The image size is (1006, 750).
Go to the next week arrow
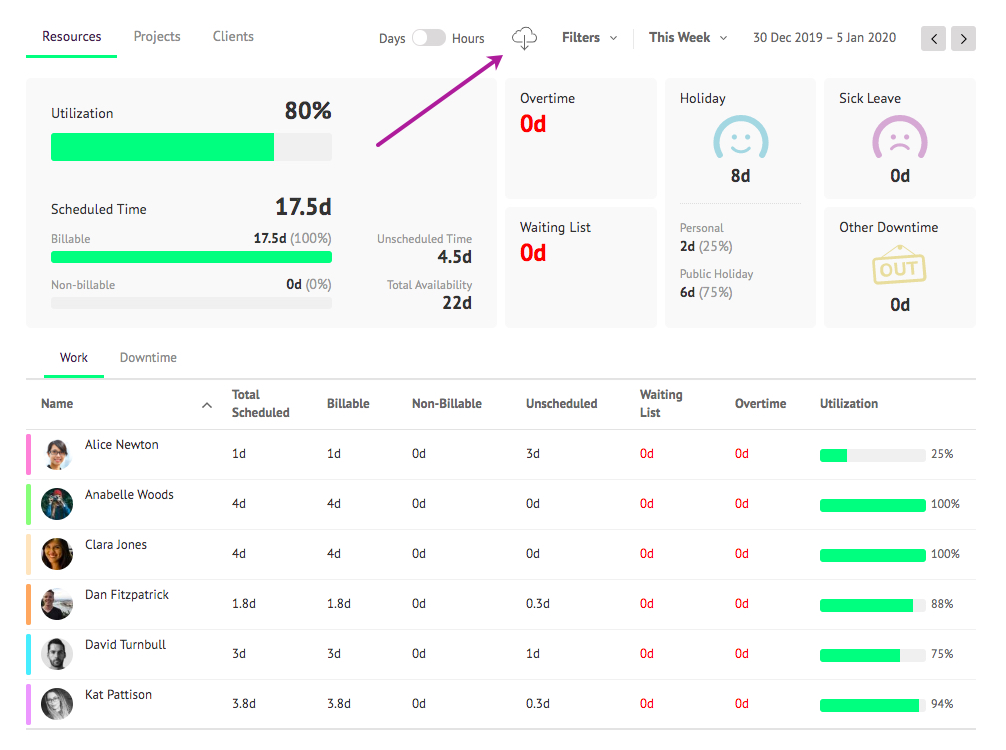[x=963, y=38]
